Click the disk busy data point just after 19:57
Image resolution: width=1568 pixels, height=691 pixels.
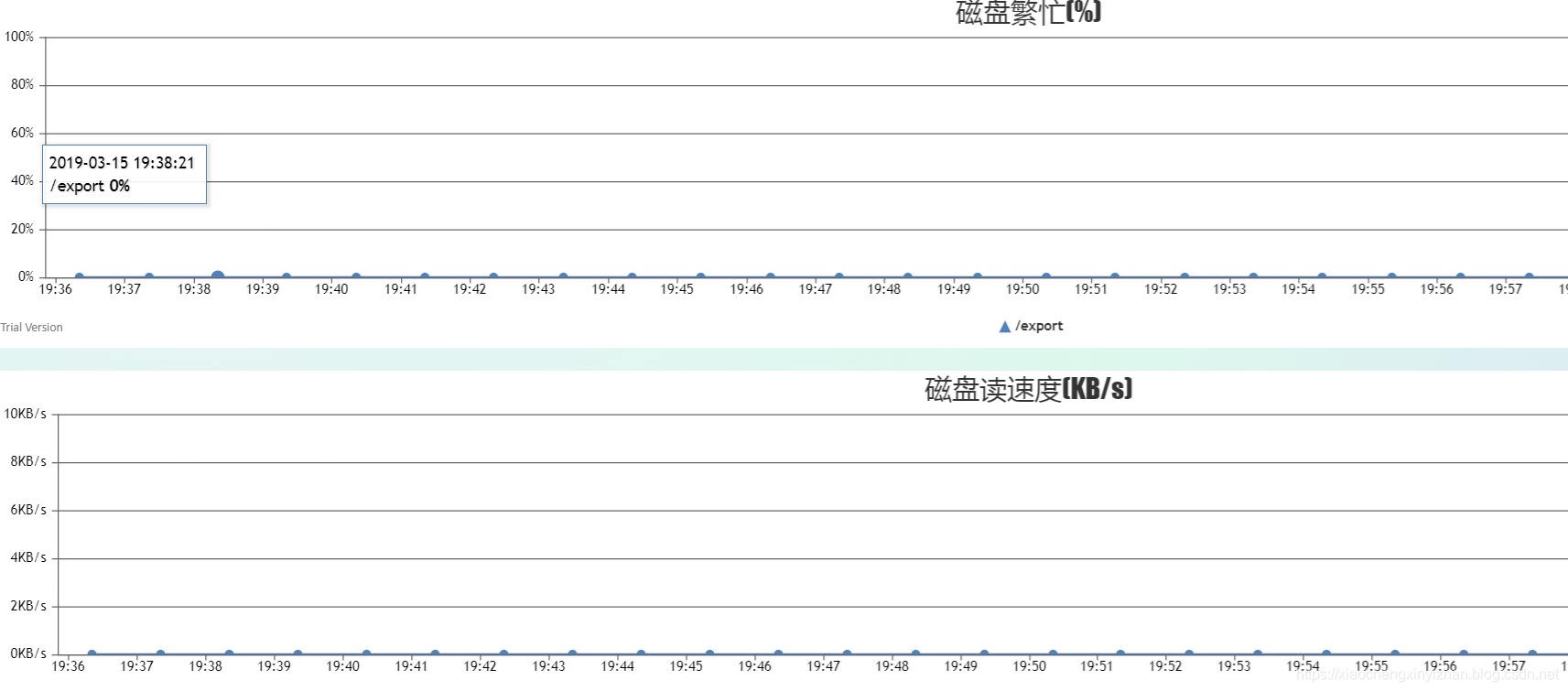(1529, 276)
